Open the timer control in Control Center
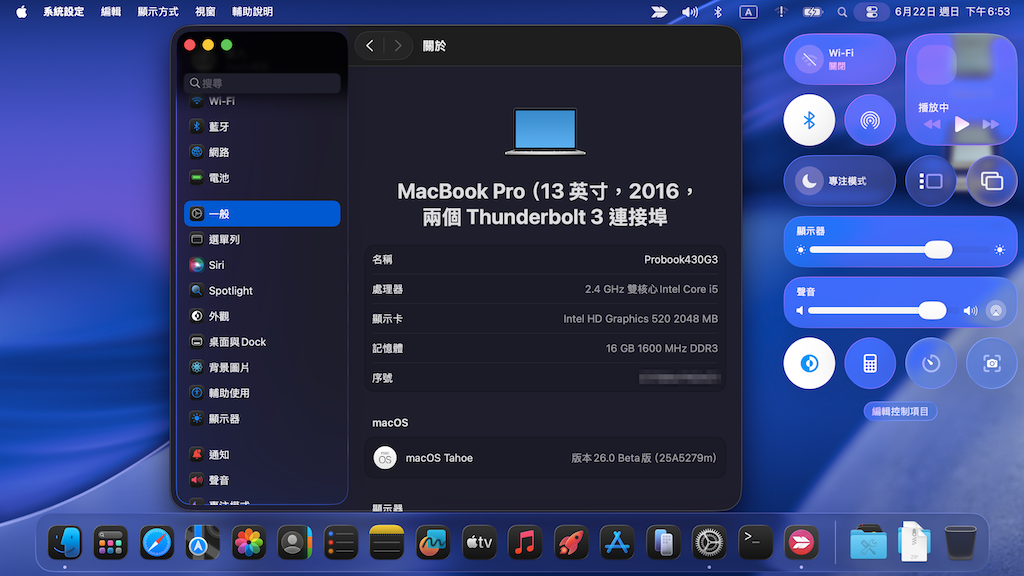The height and width of the screenshot is (576, 1024). pyautogui.click(x=931, y=363)
